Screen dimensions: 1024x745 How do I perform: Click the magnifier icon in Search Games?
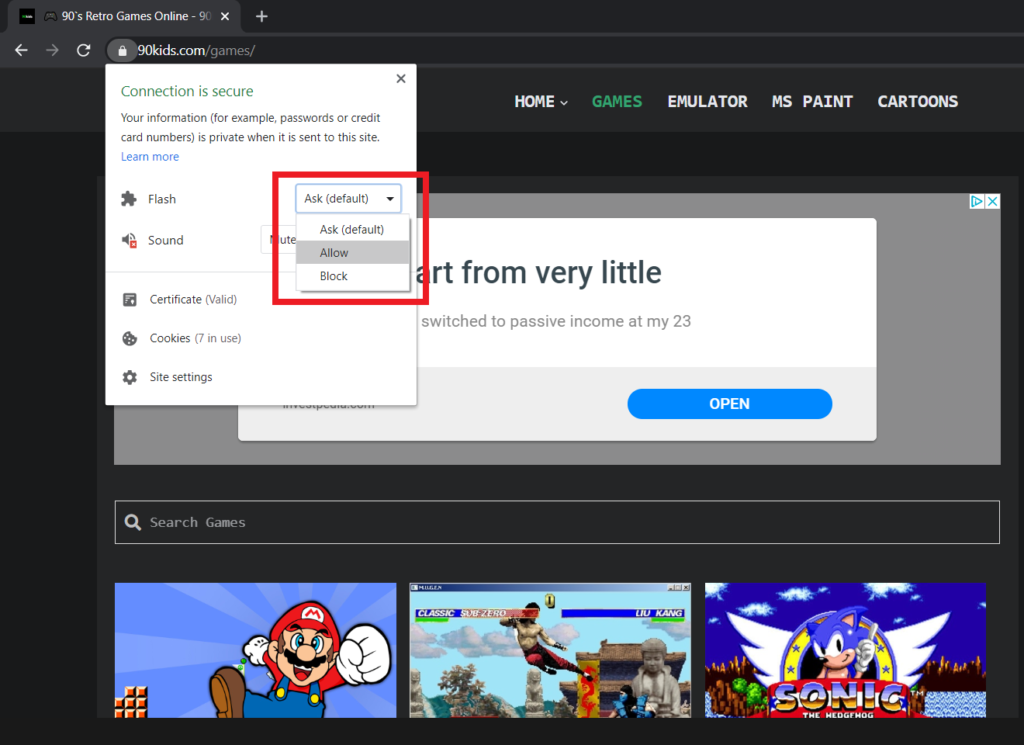(x=133, y=522)
